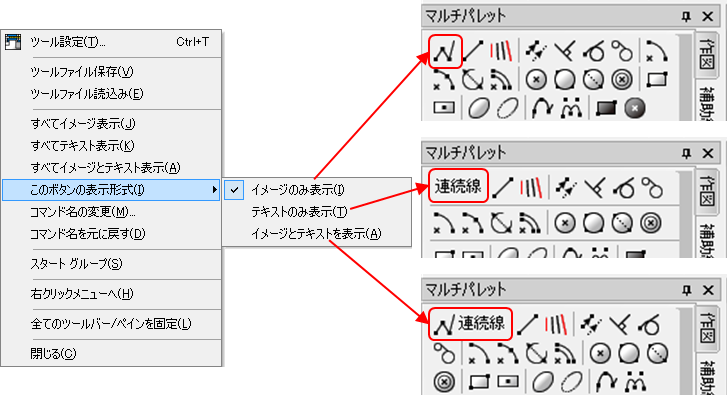
Task: Select the single line tool in the middle palette
Action: click(x=503, y=188)
